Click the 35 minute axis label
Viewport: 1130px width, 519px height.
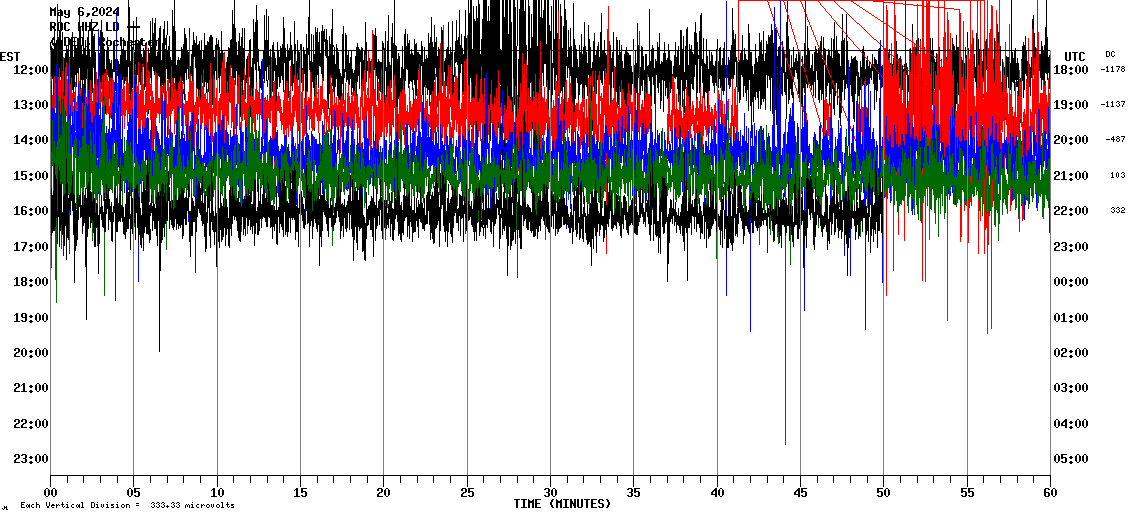pyautogui.click(x=633, y=492)
